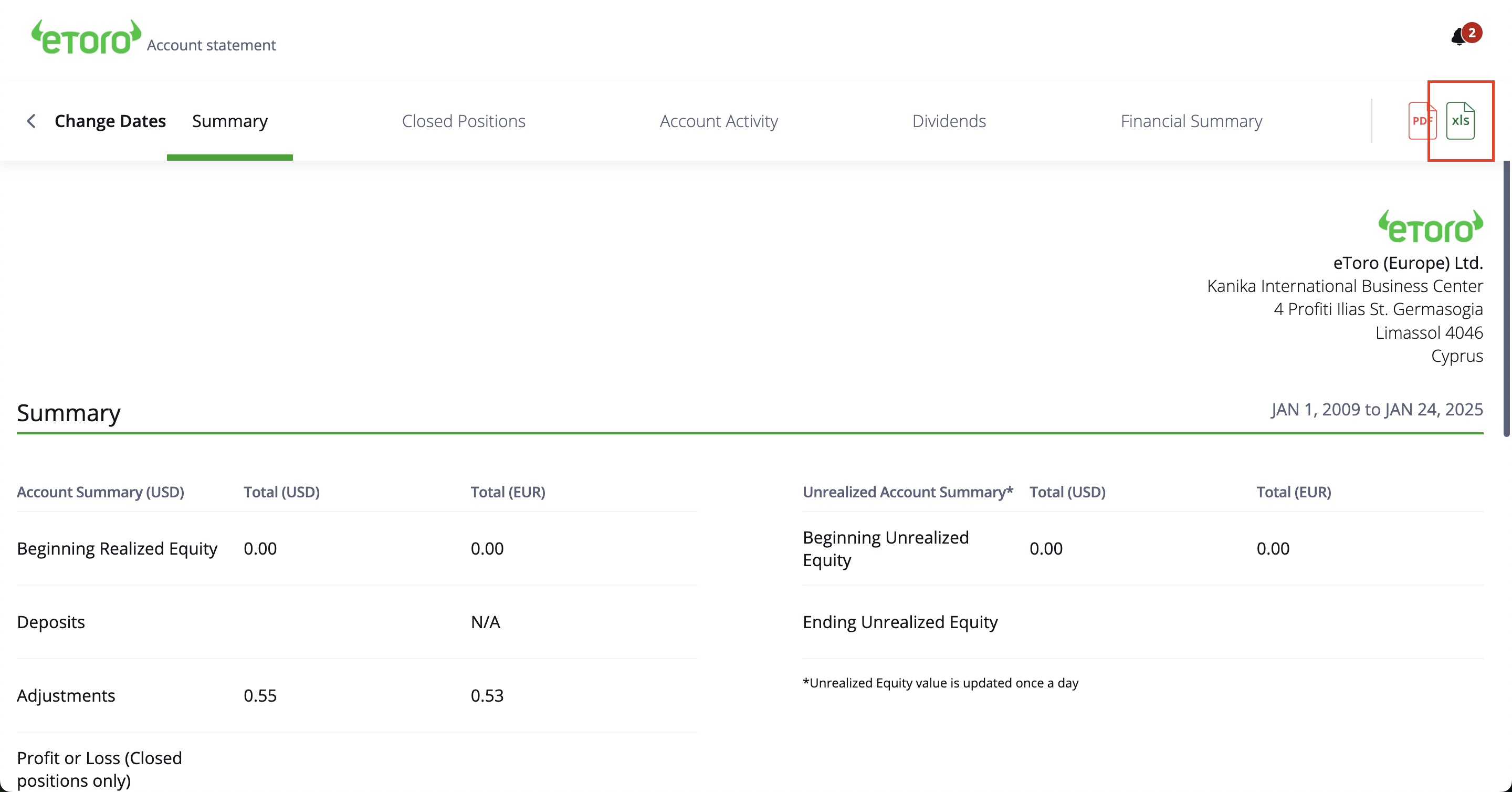Click the eToro logo in header

coord(86,37)
